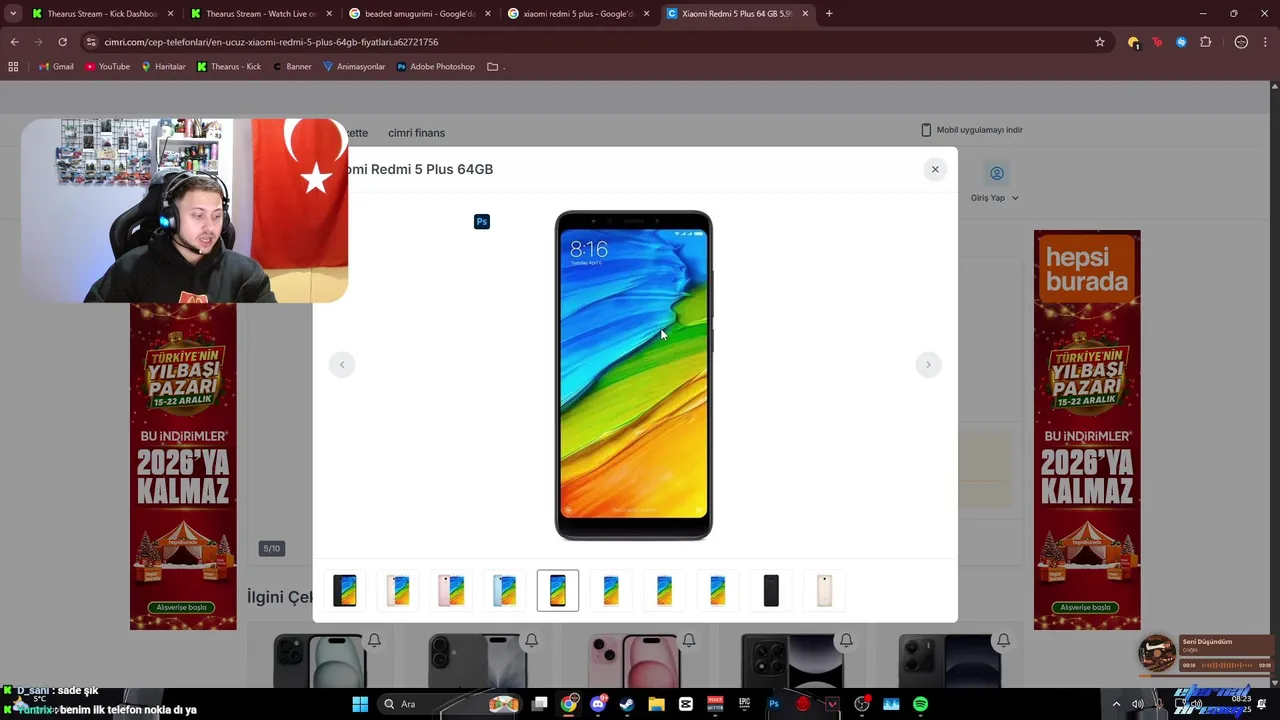Open Voicemeeter from the taskbar
The width and height of the screenshot is (1280, 720).
(715, 704)
